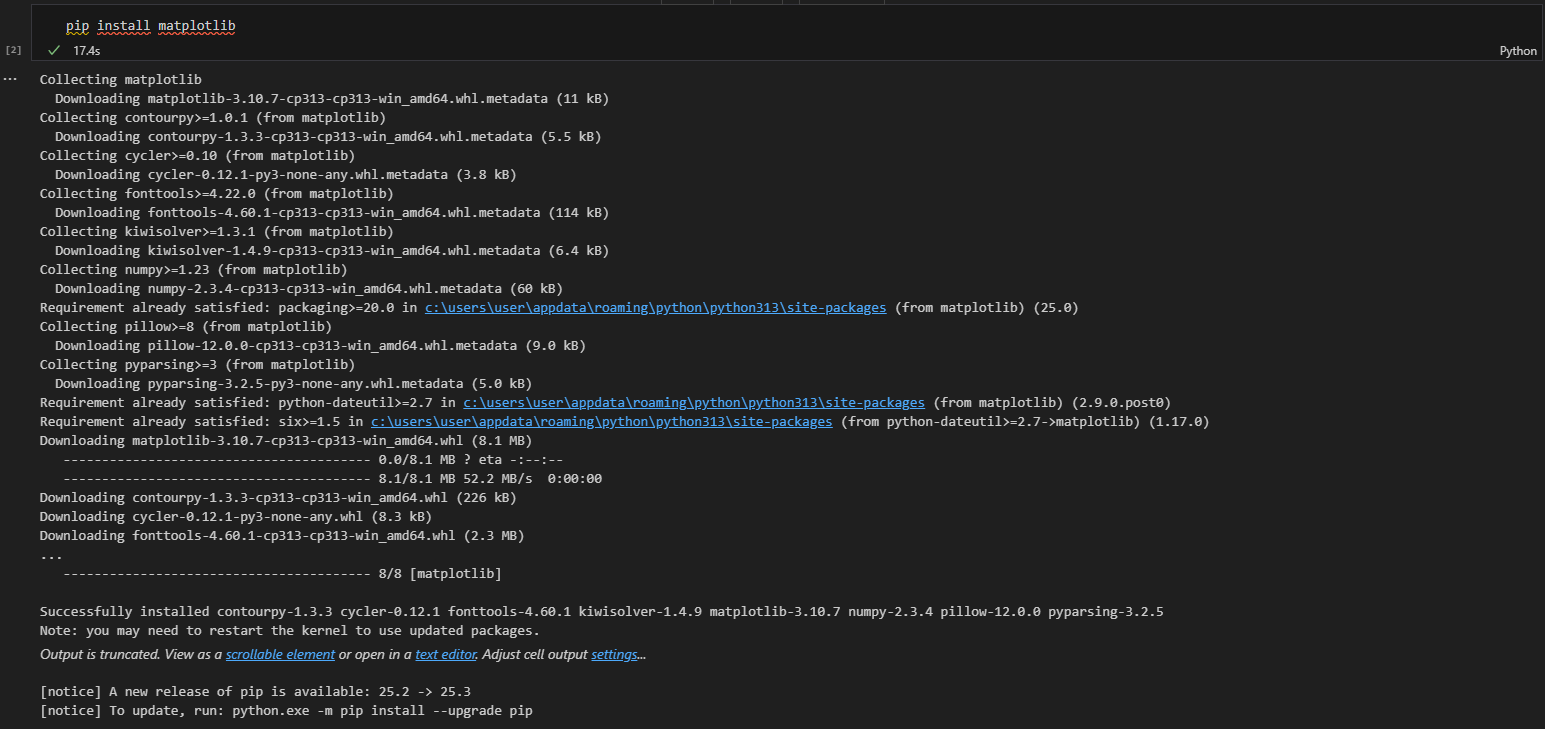Click the 'Collecting pyparsing>=3' line

[x=197, y=364]
